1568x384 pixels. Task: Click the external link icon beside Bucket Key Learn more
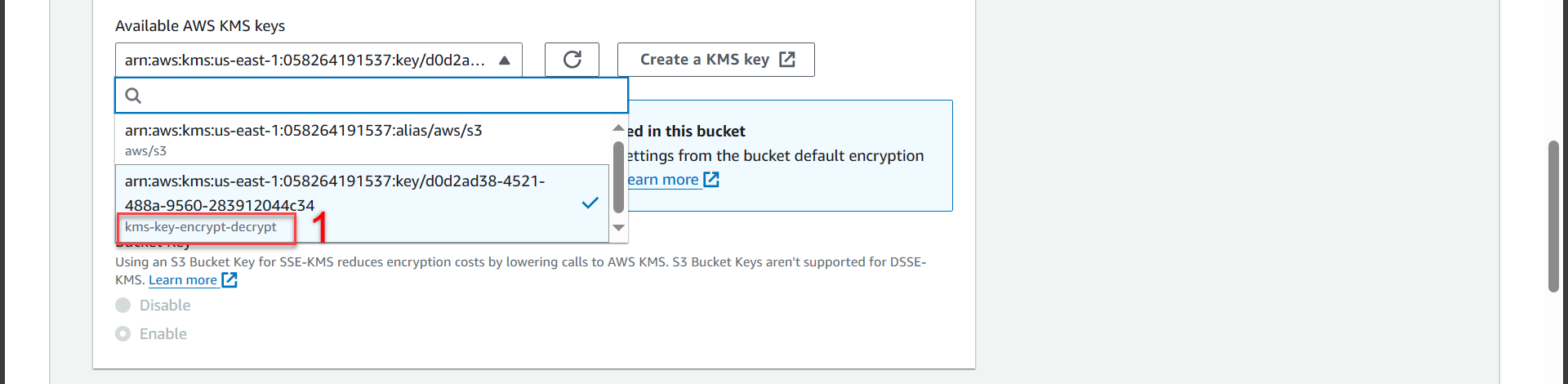[229, 280]
